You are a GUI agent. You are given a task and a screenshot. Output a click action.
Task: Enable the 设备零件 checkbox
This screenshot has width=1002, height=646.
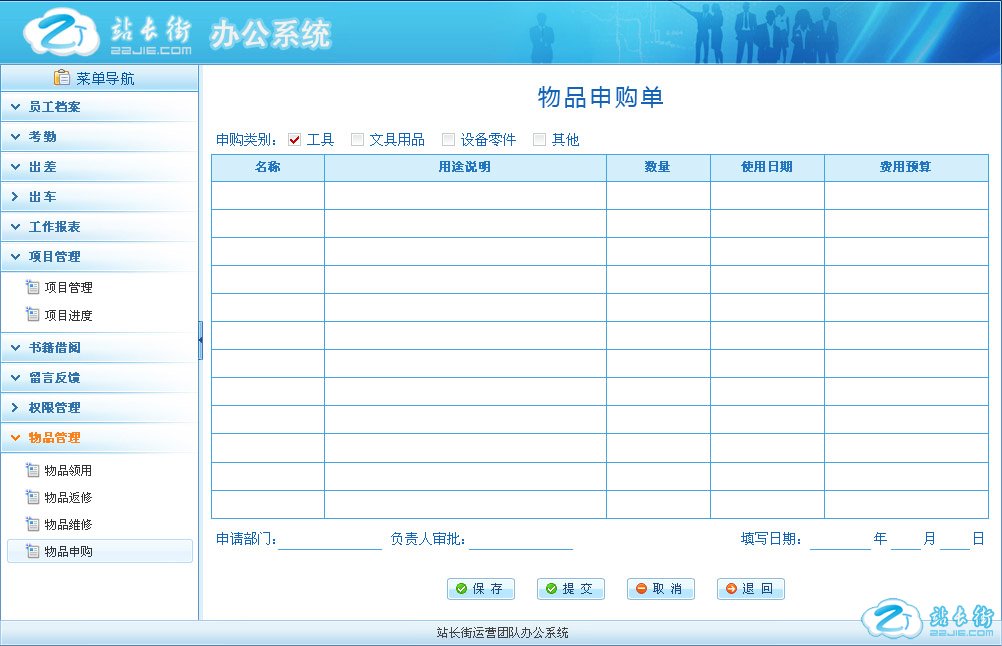tap(448, 140)
